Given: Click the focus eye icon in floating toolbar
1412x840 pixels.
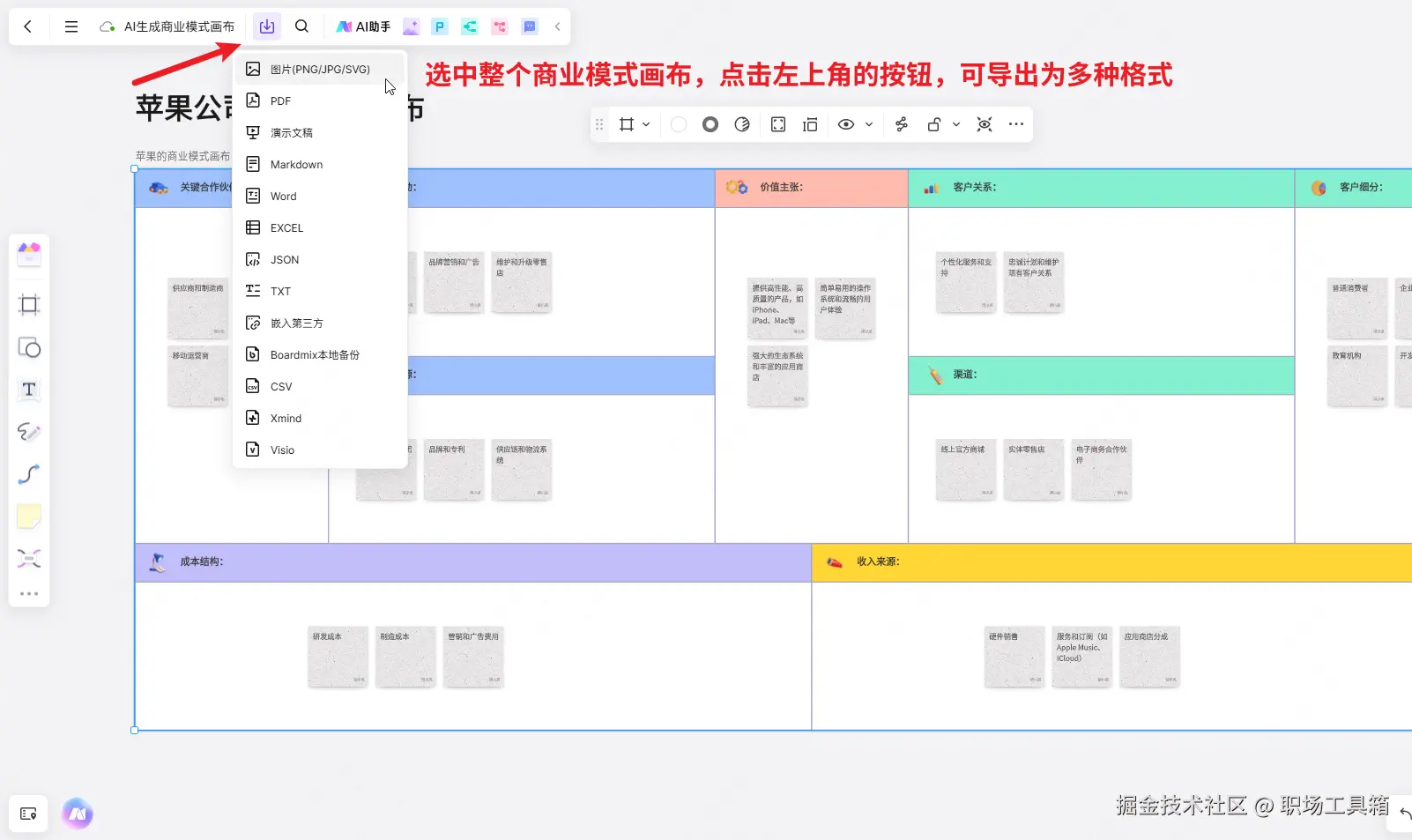Looking at the screenshot, I should [x=985, y=124].
